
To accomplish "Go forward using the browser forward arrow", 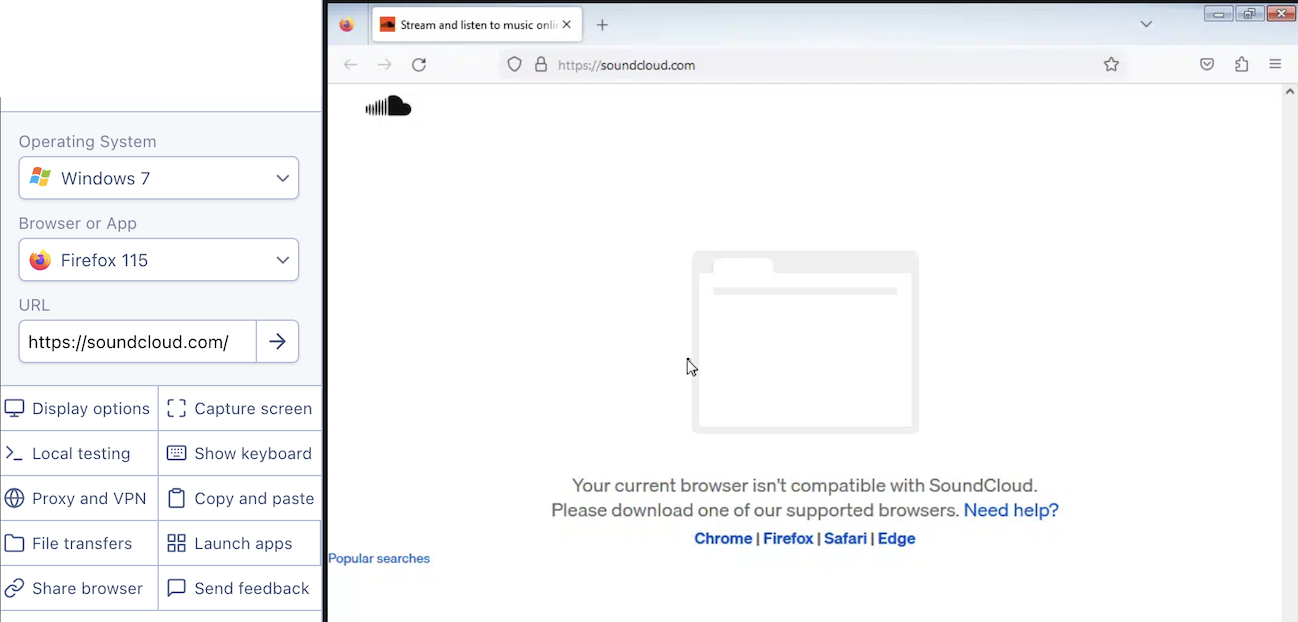I will point(385,65).
